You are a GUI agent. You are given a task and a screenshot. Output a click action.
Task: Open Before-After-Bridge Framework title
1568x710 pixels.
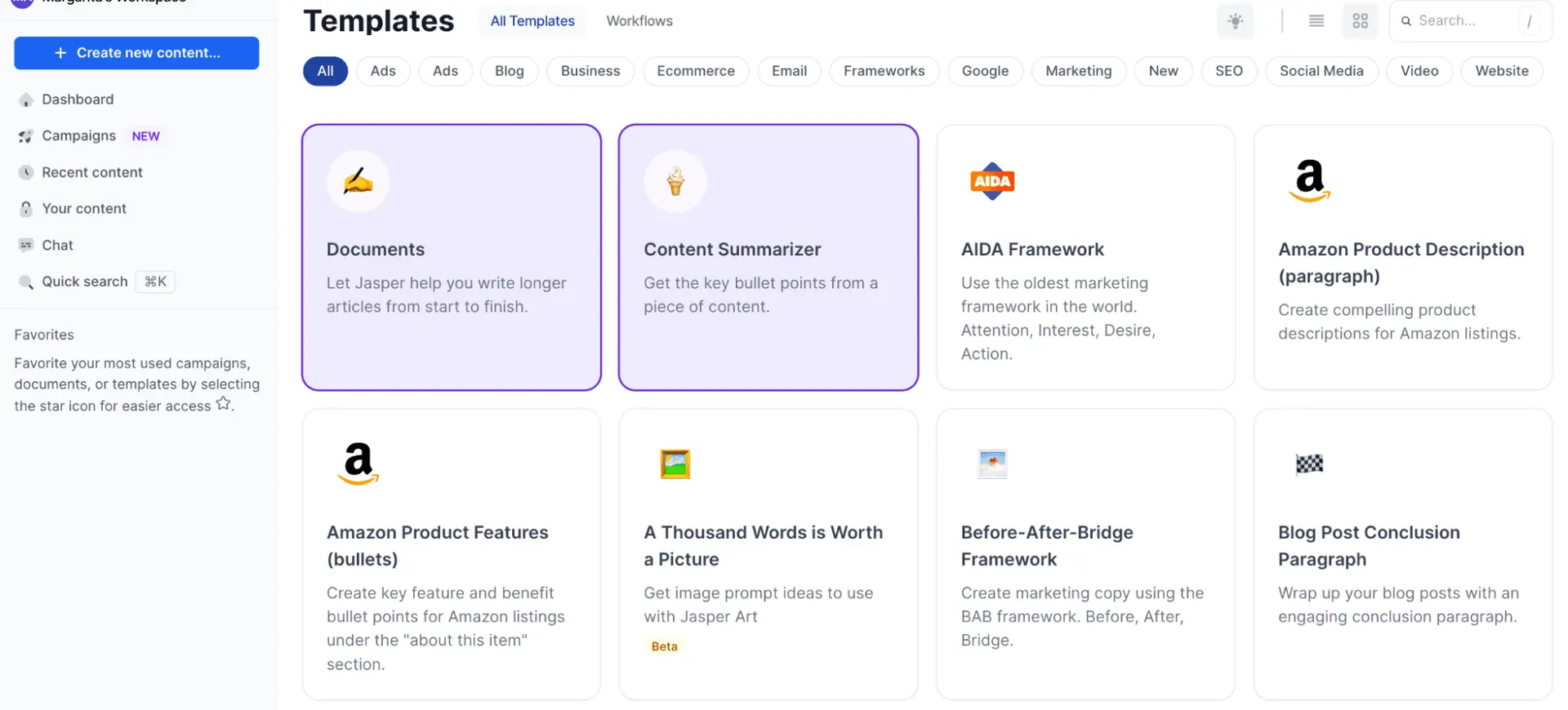coord(1047,546)
